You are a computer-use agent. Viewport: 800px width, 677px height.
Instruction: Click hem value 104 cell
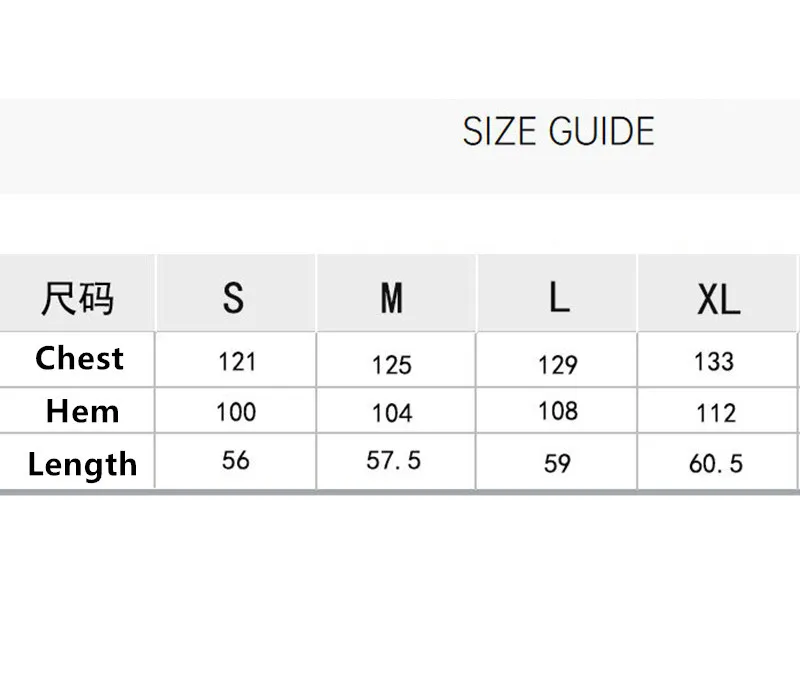[x=392, y=414]
